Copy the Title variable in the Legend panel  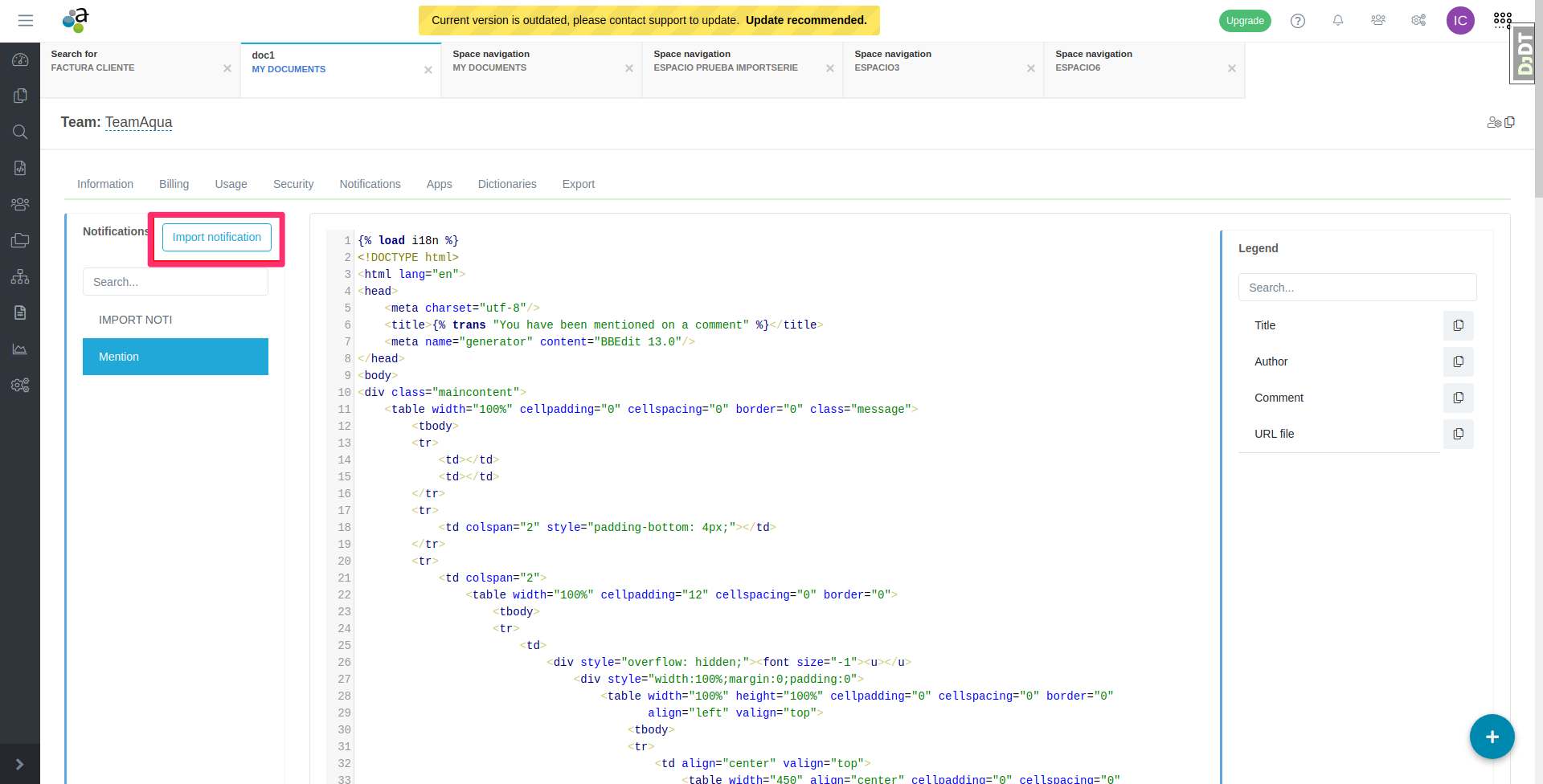pyautogui.click(x=1459, y=325)
